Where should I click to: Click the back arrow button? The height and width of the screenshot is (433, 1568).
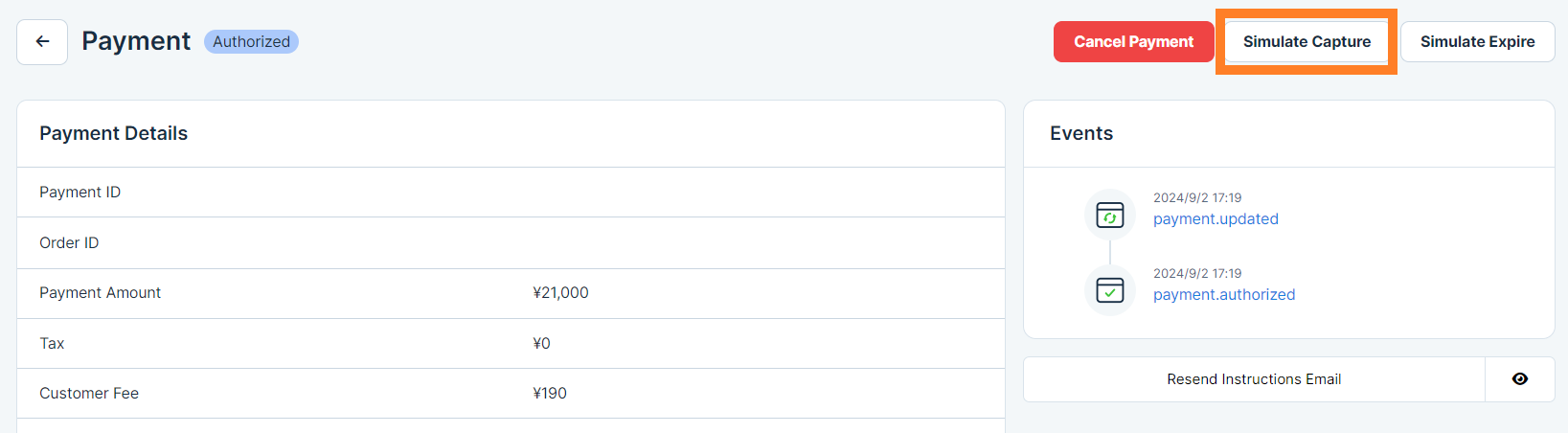click(42, 42)
